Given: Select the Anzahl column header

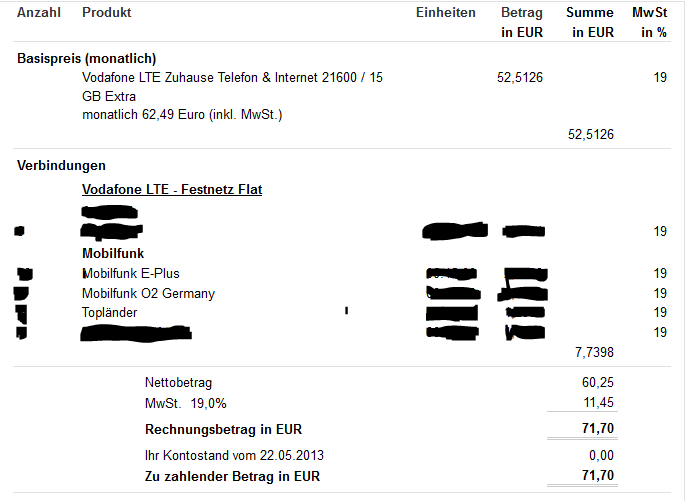Looking at the screenshot, I should coord(39,12).
